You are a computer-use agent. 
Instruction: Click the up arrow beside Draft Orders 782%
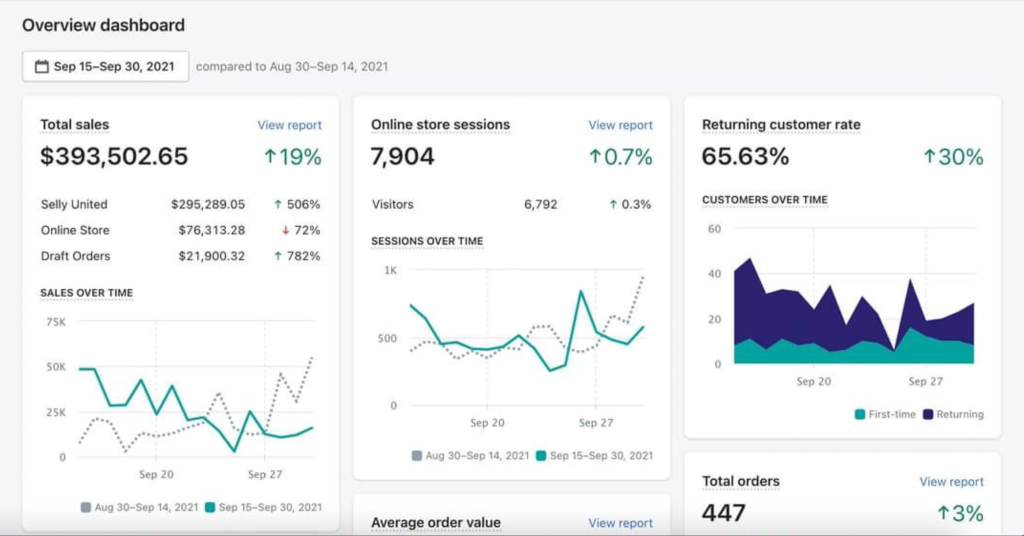tap(278, 257)
